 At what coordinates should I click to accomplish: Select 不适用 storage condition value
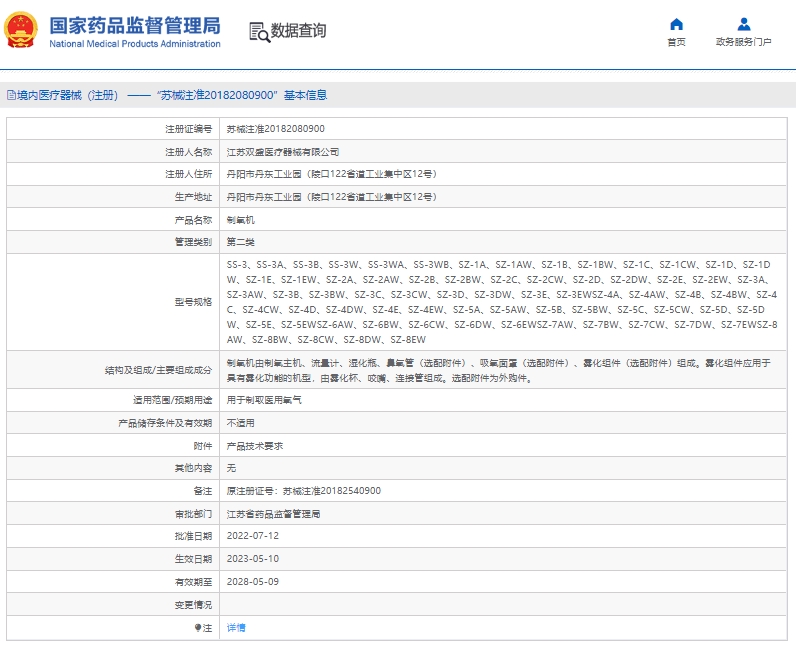click(241, 423)
